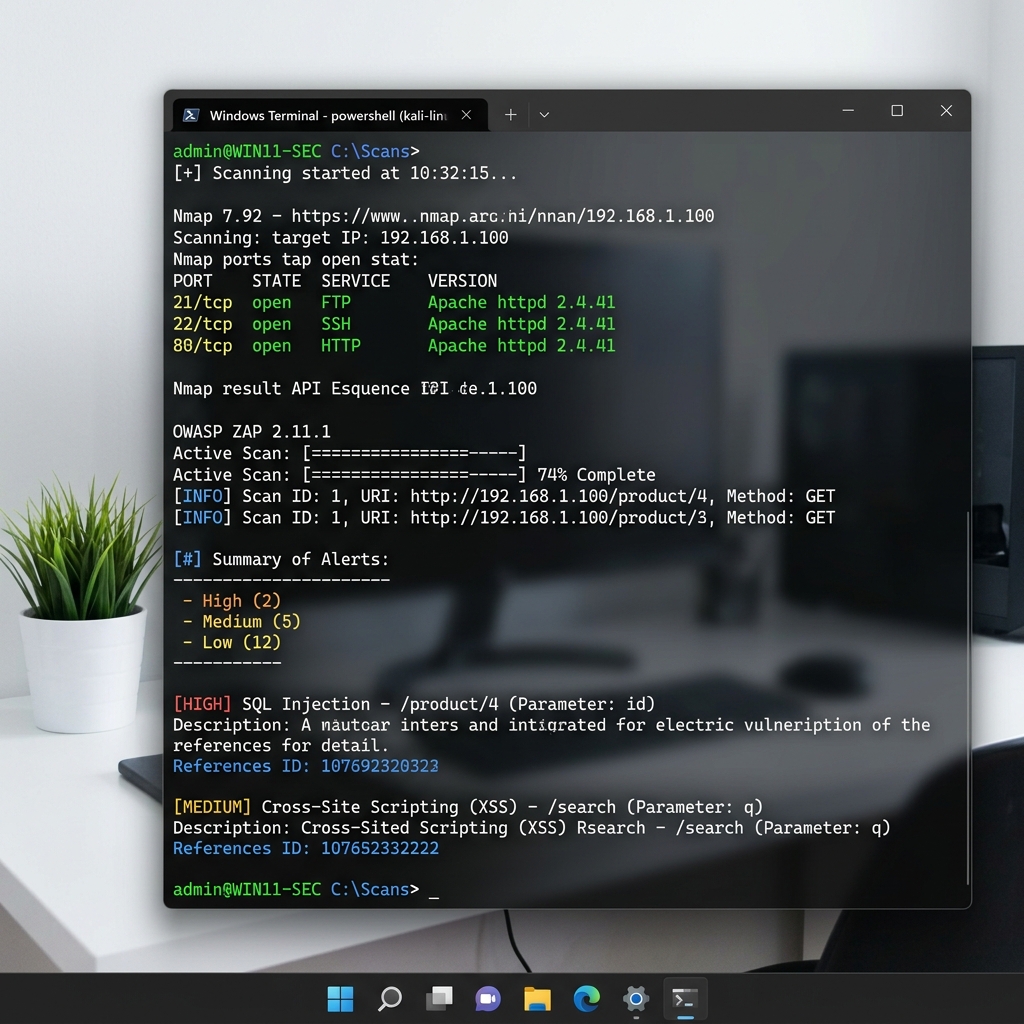Click References ID: 107652332222

(306, 848)
